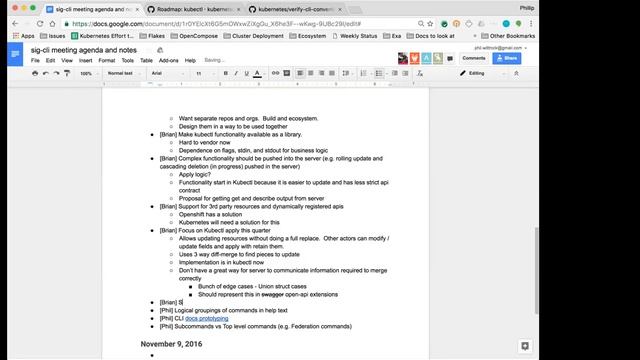This screenshot has height=360, width=640.
Task: Toggle the bulleted list
Action: pos(380,73)
